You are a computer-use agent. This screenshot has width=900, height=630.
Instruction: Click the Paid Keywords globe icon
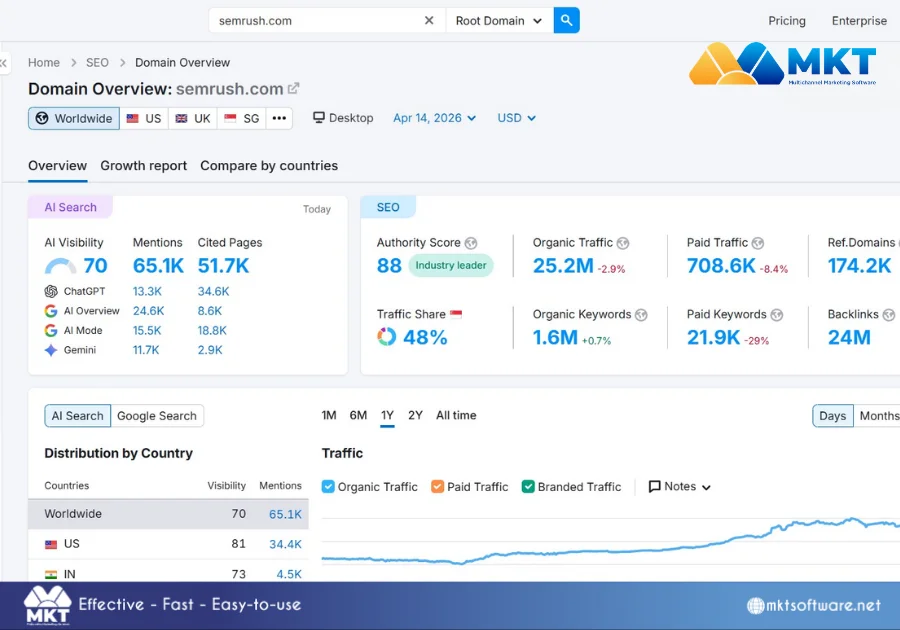(777, 315)
